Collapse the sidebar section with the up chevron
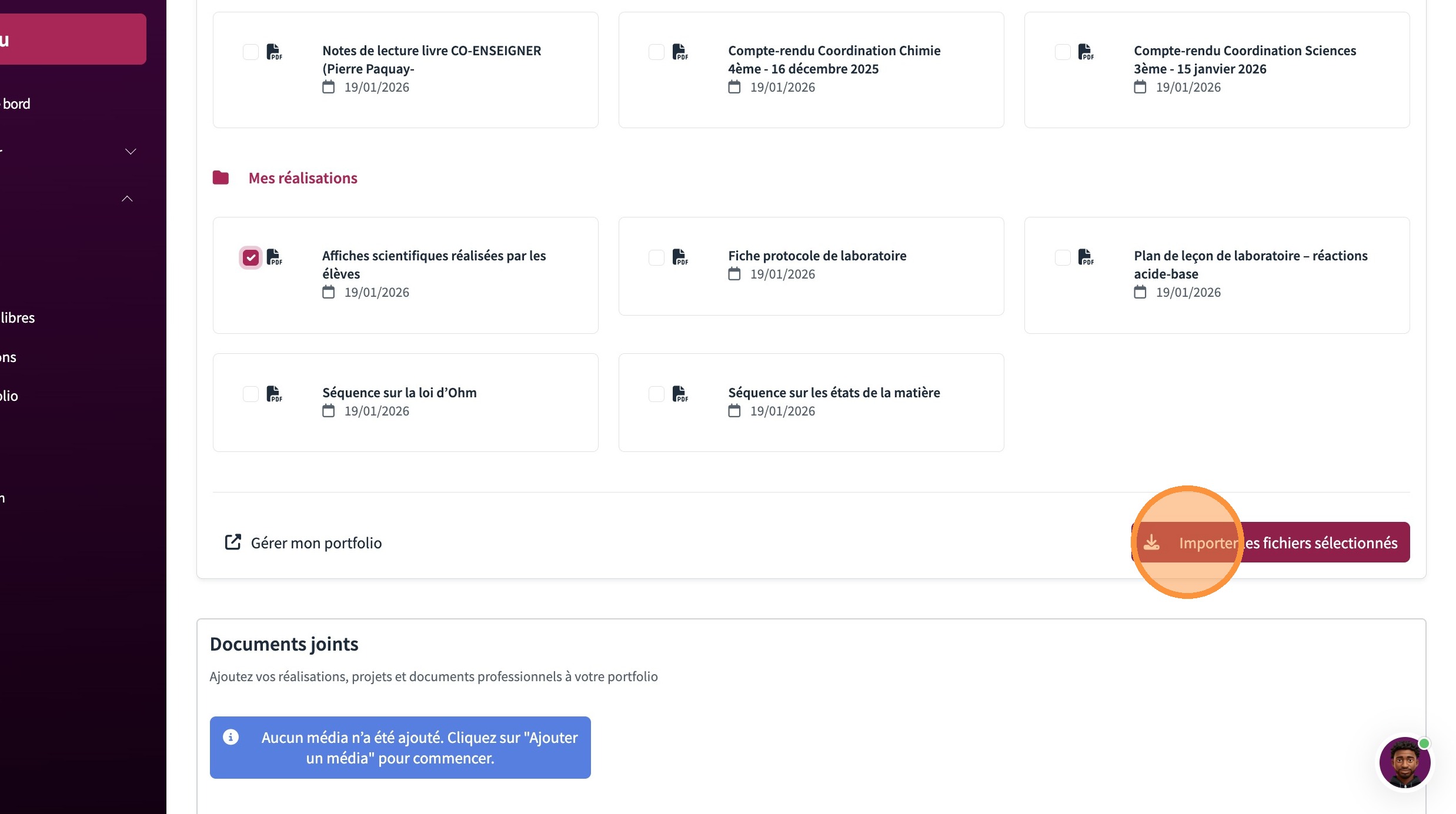 click(127, 199)
